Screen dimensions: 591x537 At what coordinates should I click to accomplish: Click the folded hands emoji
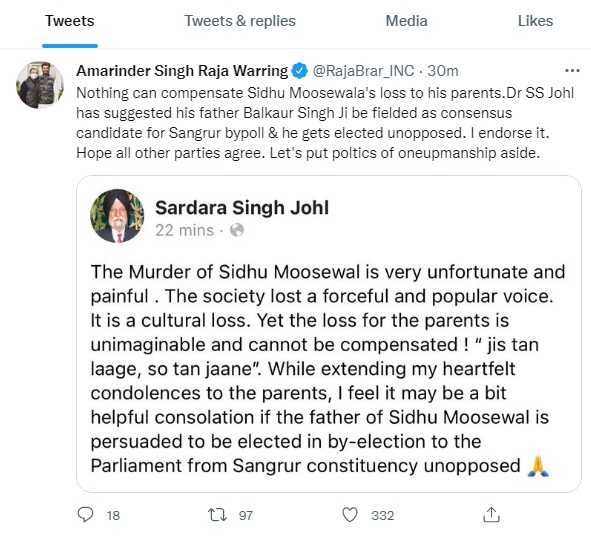(x=538, y=466)
